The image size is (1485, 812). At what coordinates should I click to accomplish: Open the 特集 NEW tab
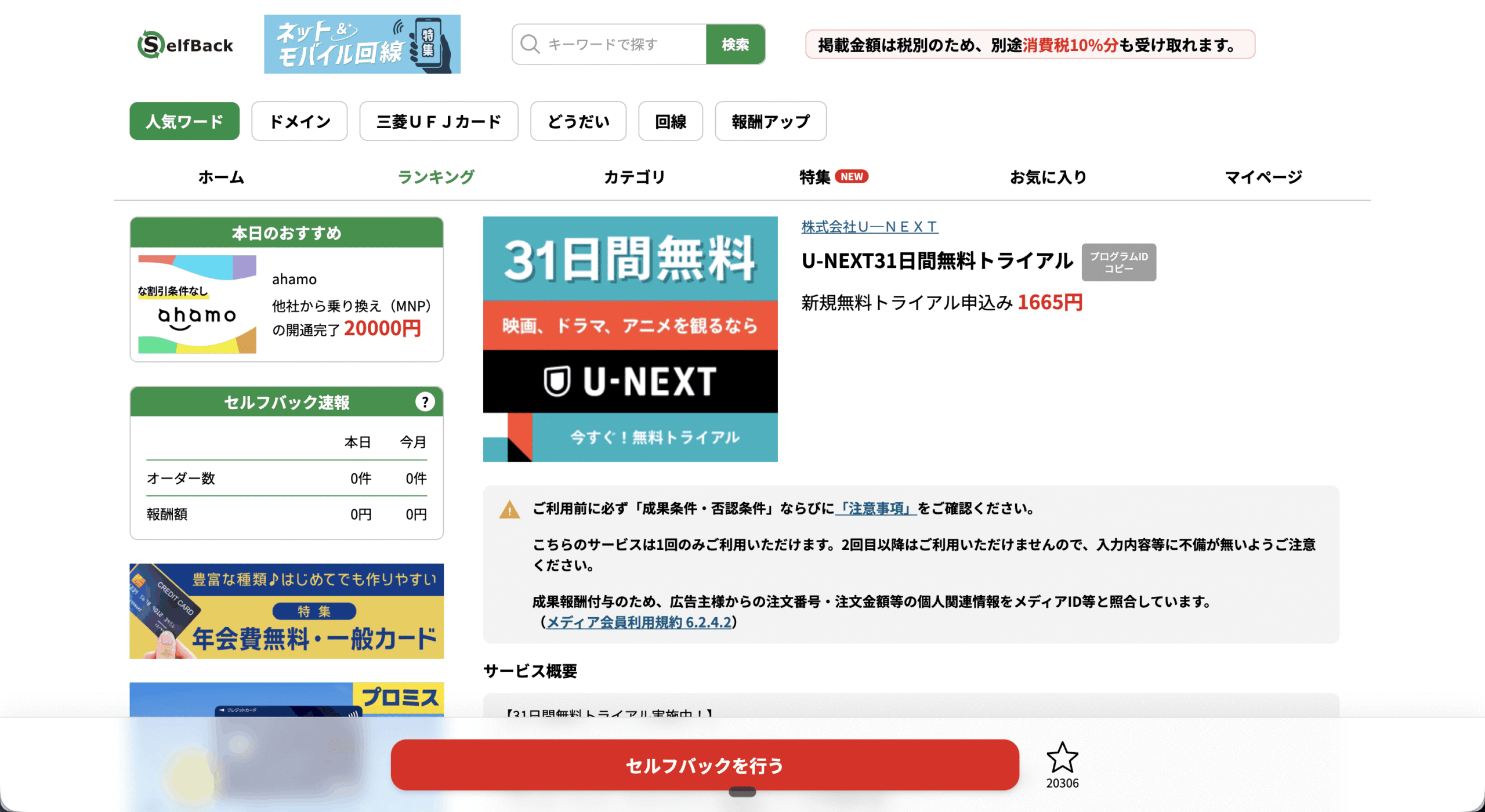click(834, 177)
